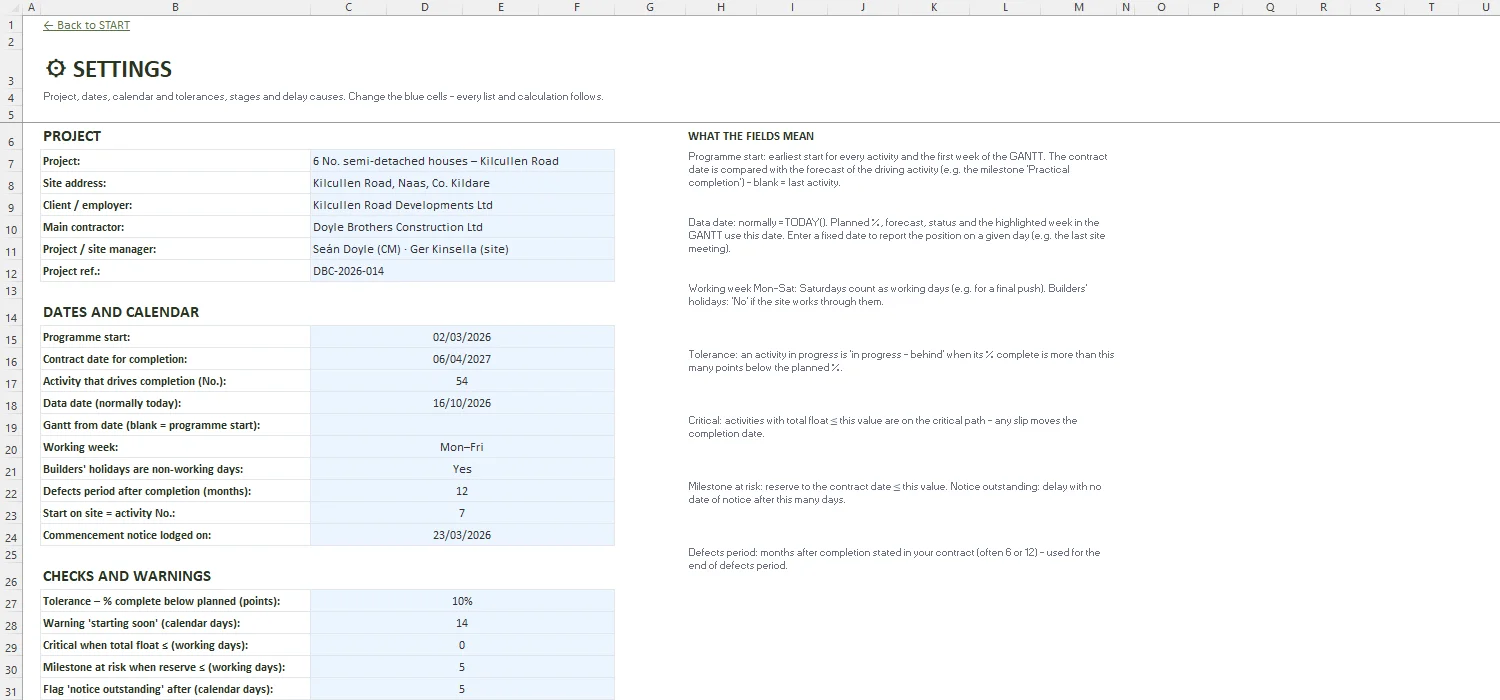Select the Commencement notice date 23/03/2026

click(x=462, y=535)
